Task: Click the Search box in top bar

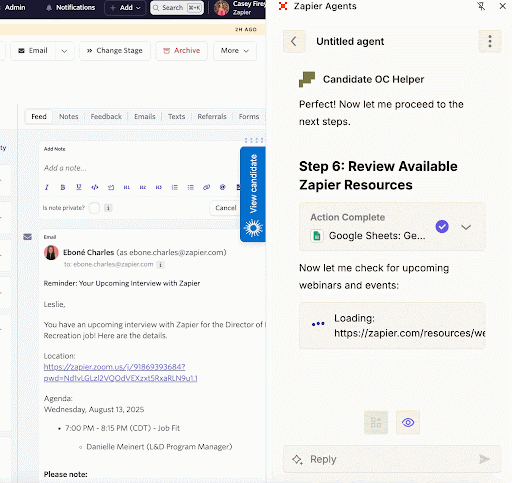Action: point(177,8)
